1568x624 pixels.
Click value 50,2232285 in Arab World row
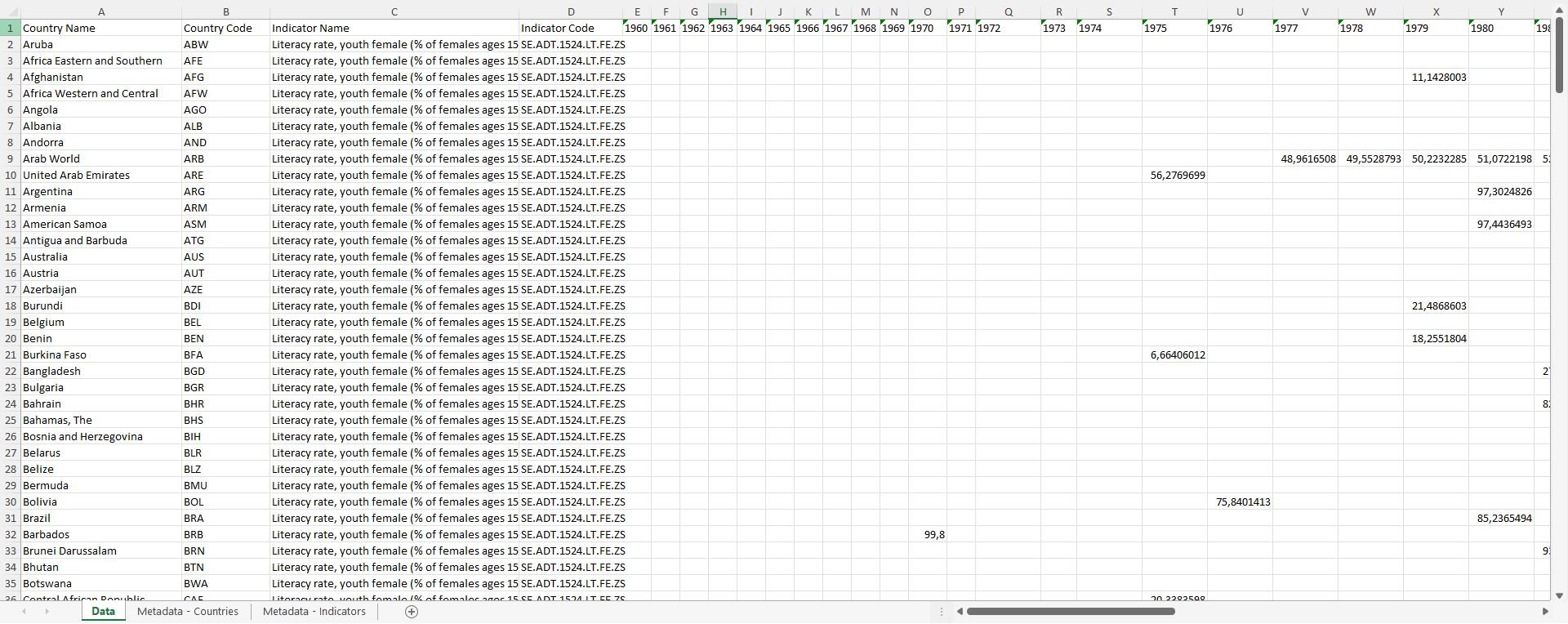click(x=1436, y=158)
